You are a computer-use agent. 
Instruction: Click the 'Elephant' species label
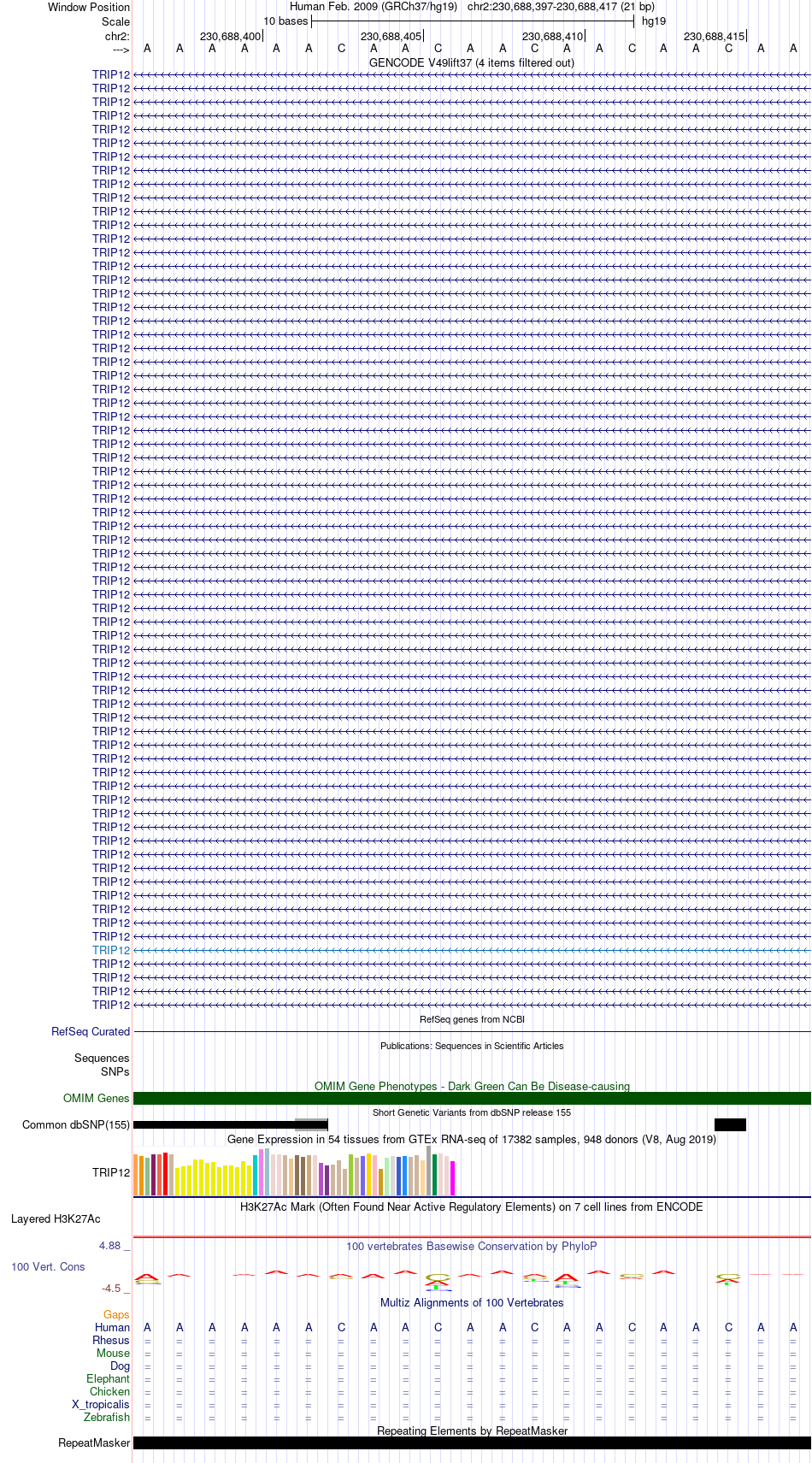[x=108, y=1378]
